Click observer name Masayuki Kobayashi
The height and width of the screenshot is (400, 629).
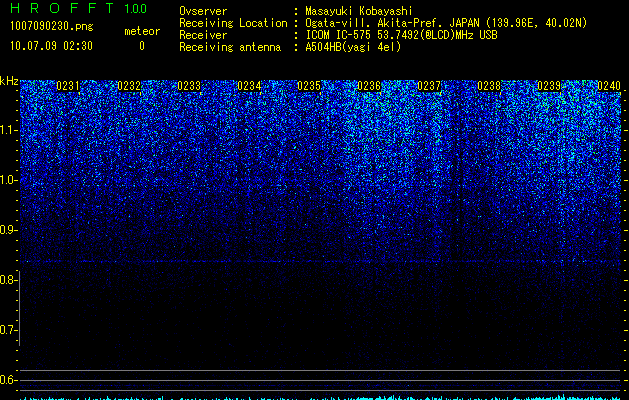pos(359,11)
